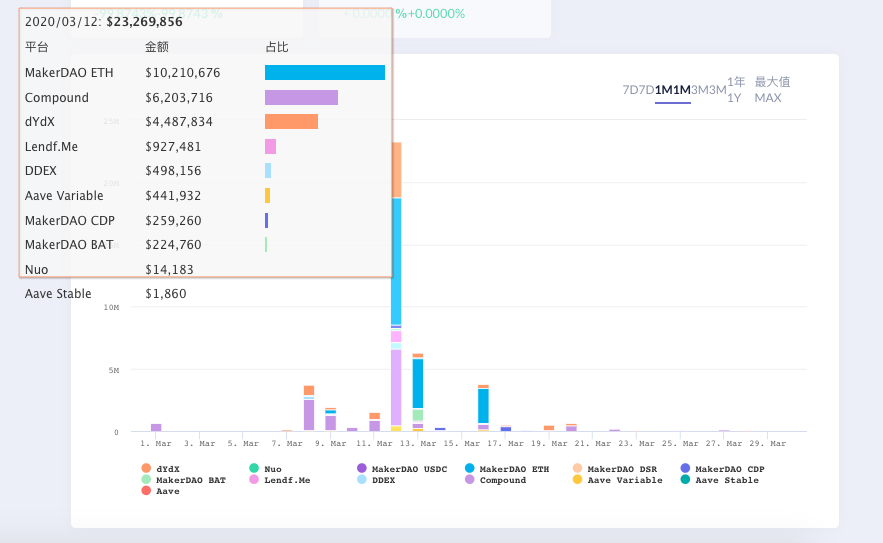Click the Compound legend dot
Image resolution: width=883 pixels, height=543 pixels.
[470, 479]
